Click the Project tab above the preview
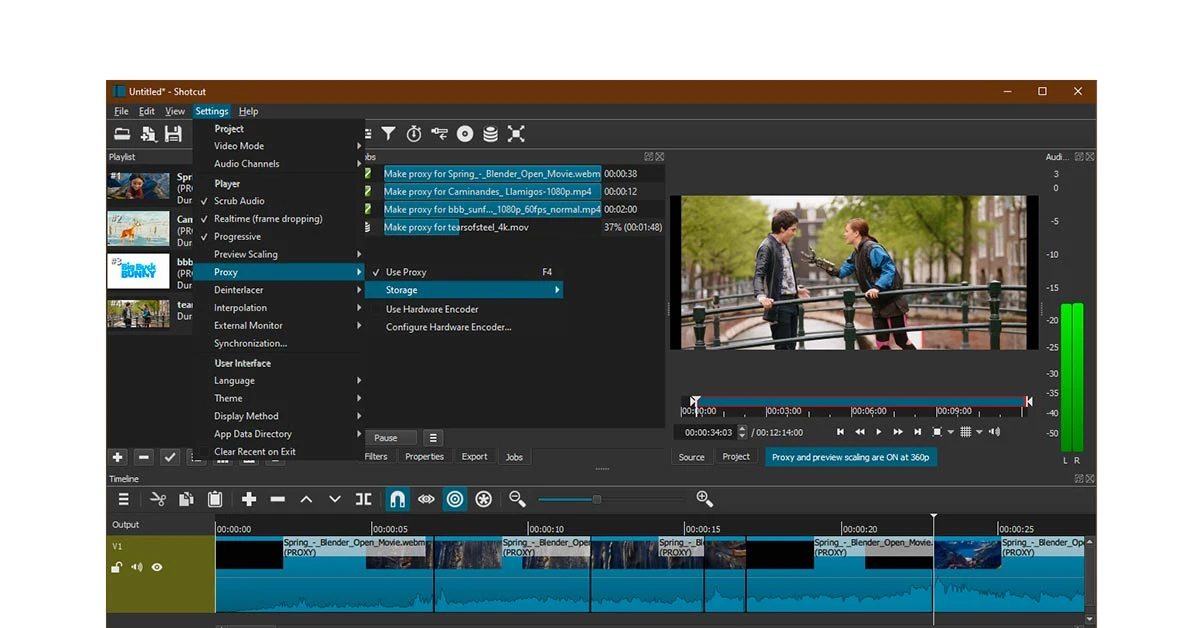Viewport: 1200px width, 628px height. (x=736, y=456)
